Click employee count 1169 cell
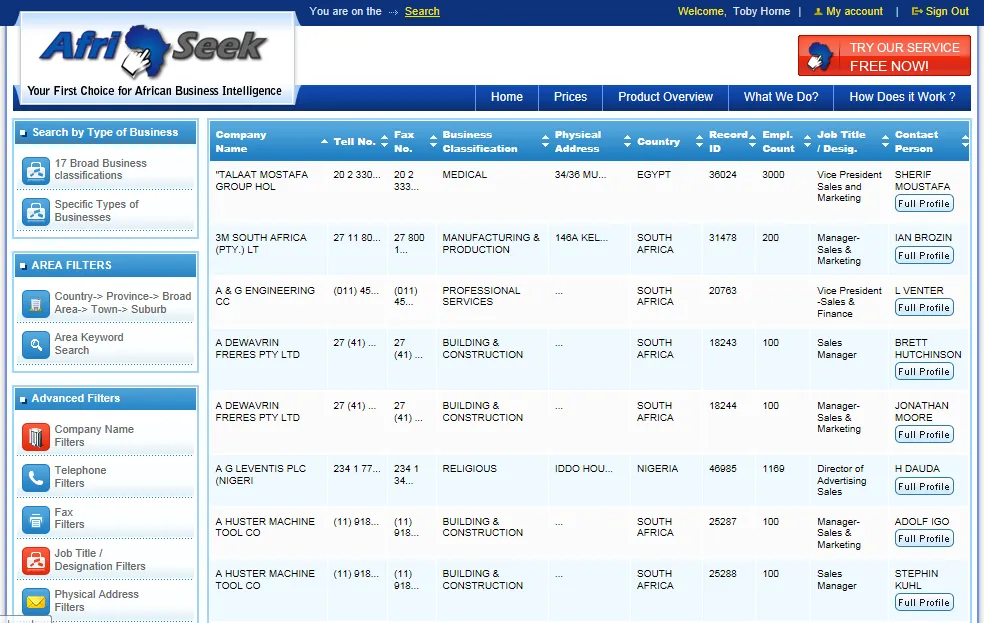 (x=773, y=469)
